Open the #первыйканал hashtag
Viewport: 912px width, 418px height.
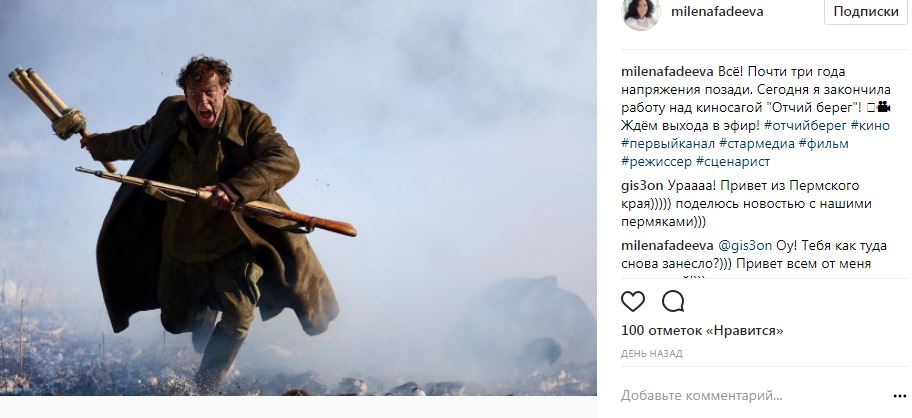pos(668,143)
